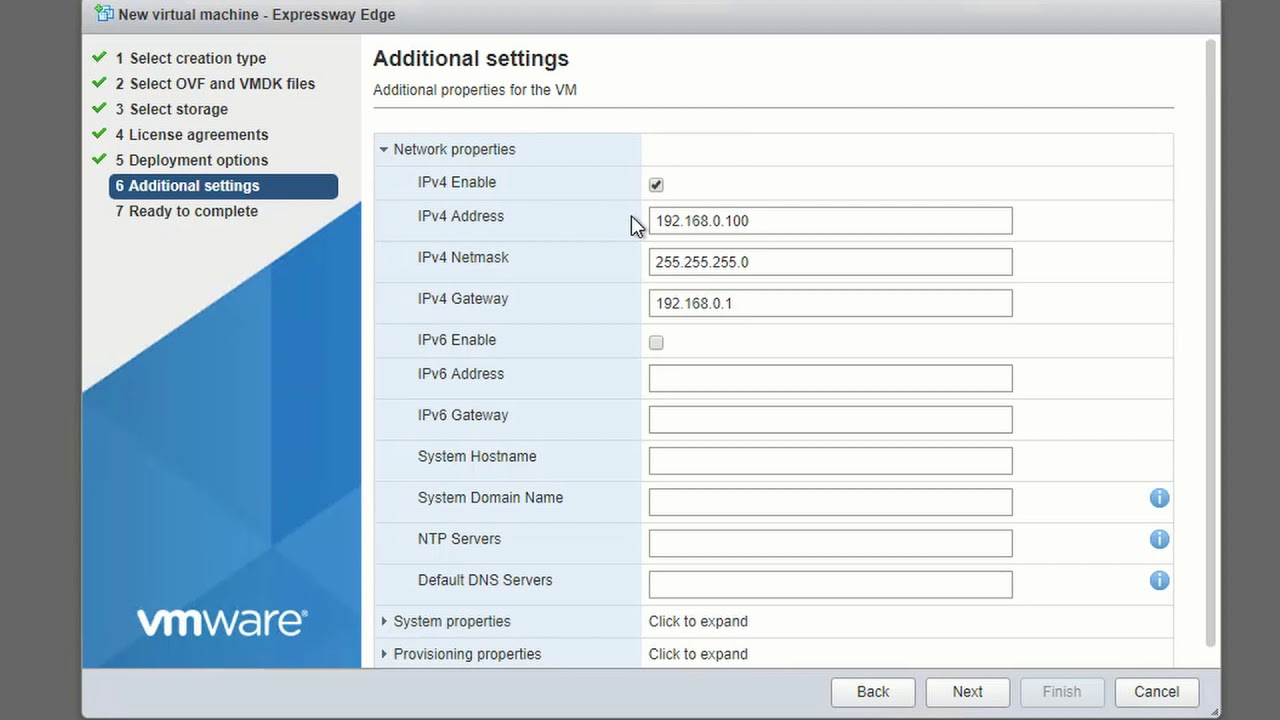
Task: Go to step 4 License agreements
Action: click(x=191, y=135)
